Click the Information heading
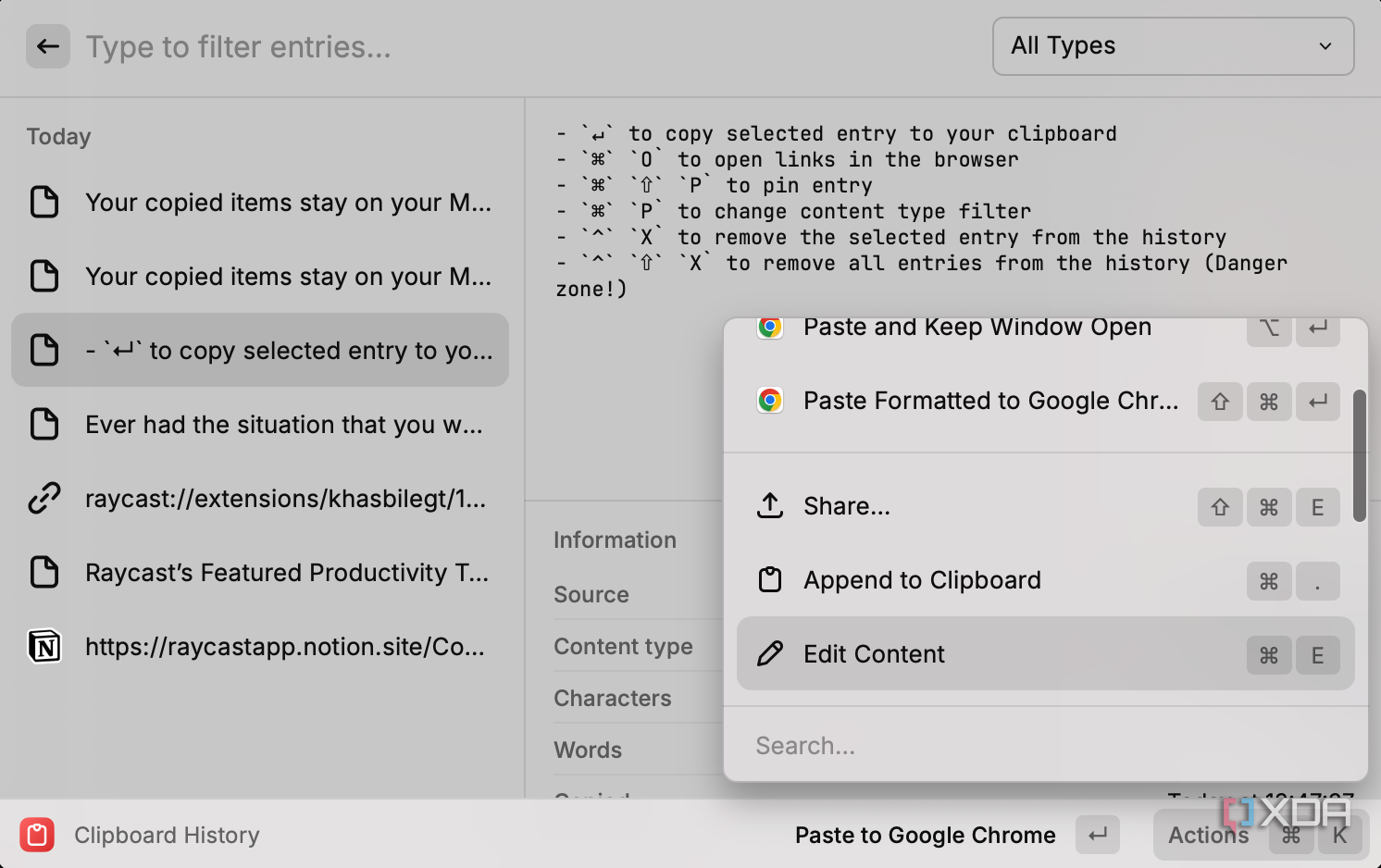The width and height of the screenshot is (1381, 868). [615, 540]
